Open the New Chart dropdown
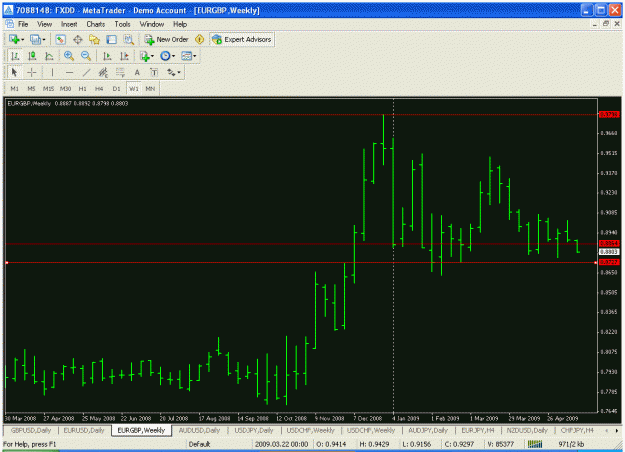Image resolution: width=625 pixels, height=452 pixels. click(17, 39)
